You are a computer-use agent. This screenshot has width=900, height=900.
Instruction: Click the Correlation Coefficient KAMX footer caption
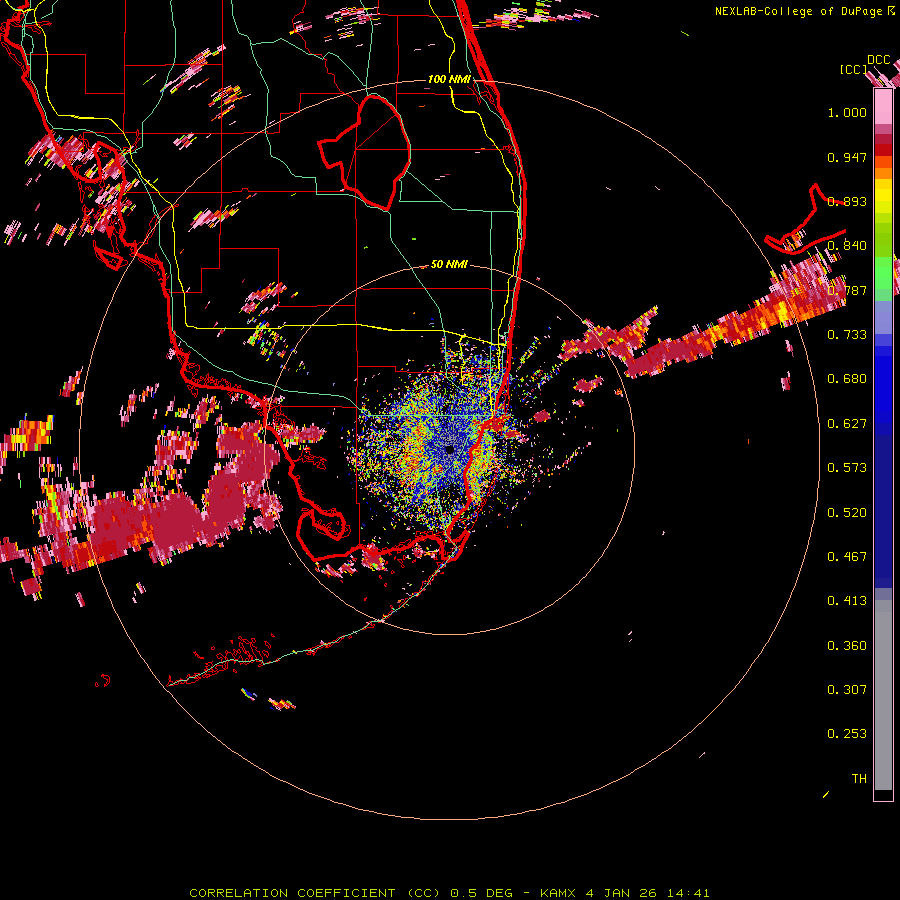point(449,893)
